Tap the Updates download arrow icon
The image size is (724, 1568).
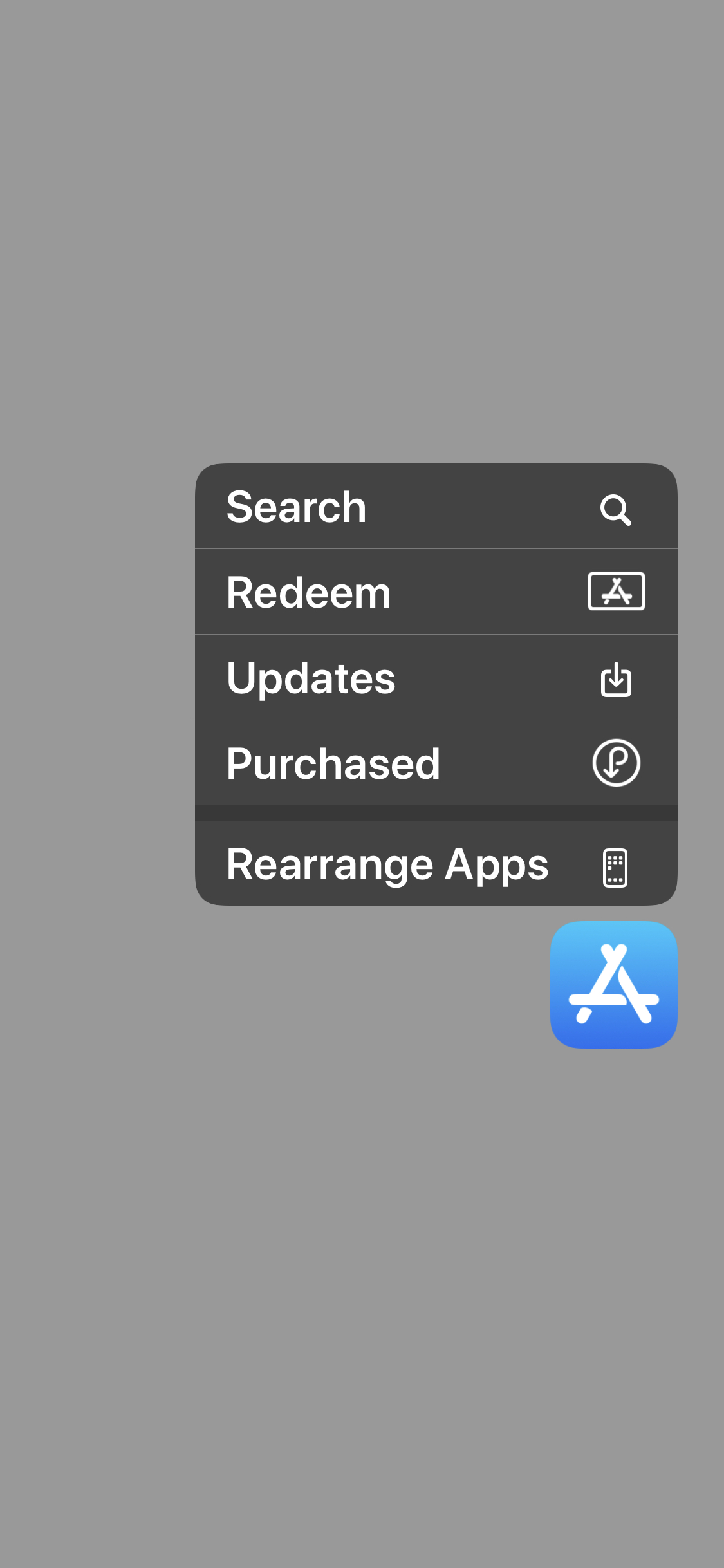click(616, 679)
